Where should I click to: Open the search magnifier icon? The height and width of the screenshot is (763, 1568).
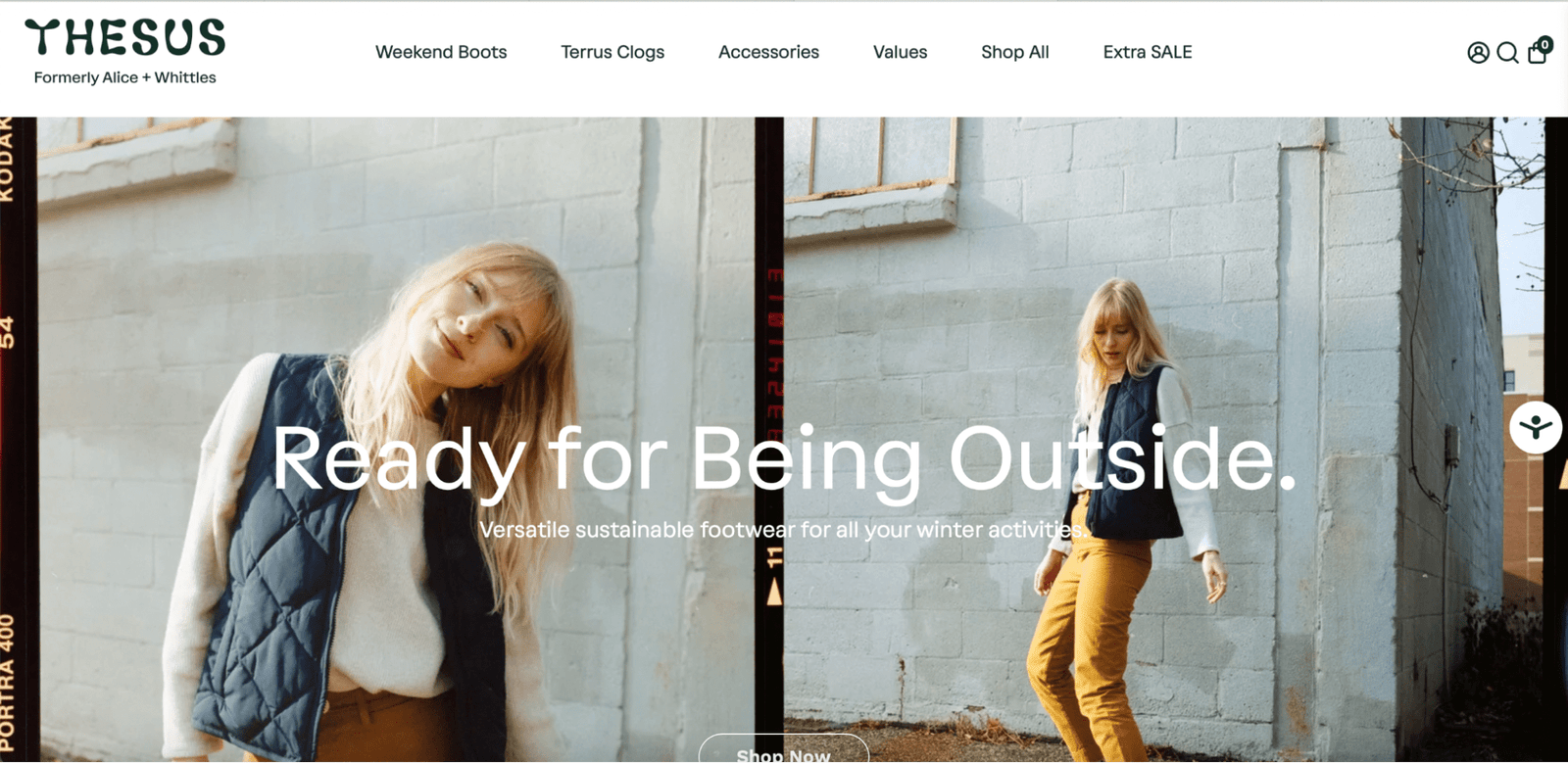pos(1507,53)
